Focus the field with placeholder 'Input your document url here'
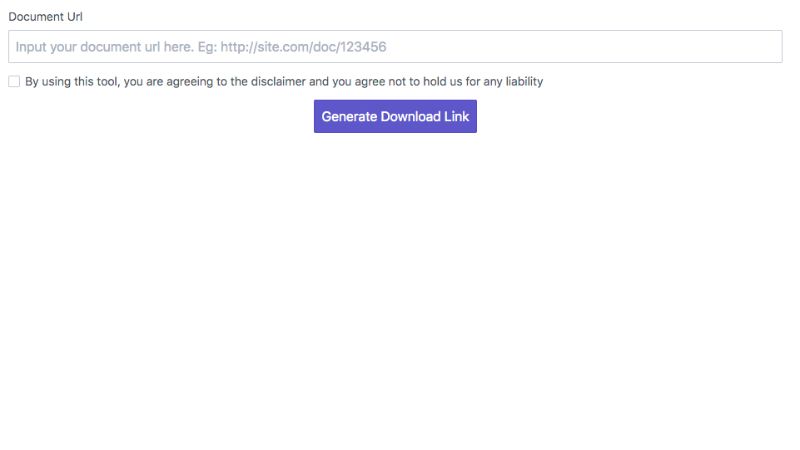The width and height of the screenshot is (800, 450). 395,46
